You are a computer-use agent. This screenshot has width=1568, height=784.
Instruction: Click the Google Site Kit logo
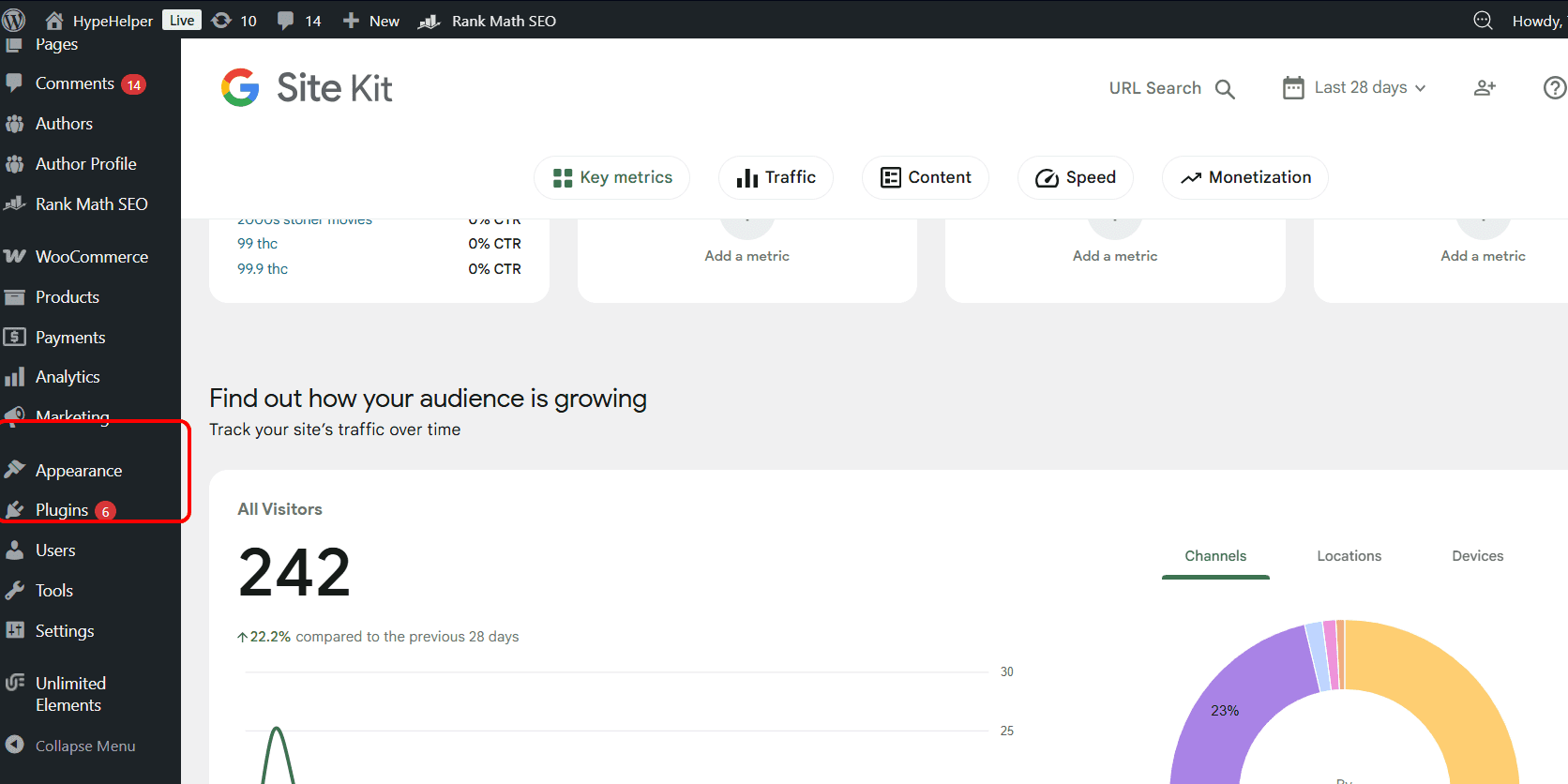tap(307, 88)
